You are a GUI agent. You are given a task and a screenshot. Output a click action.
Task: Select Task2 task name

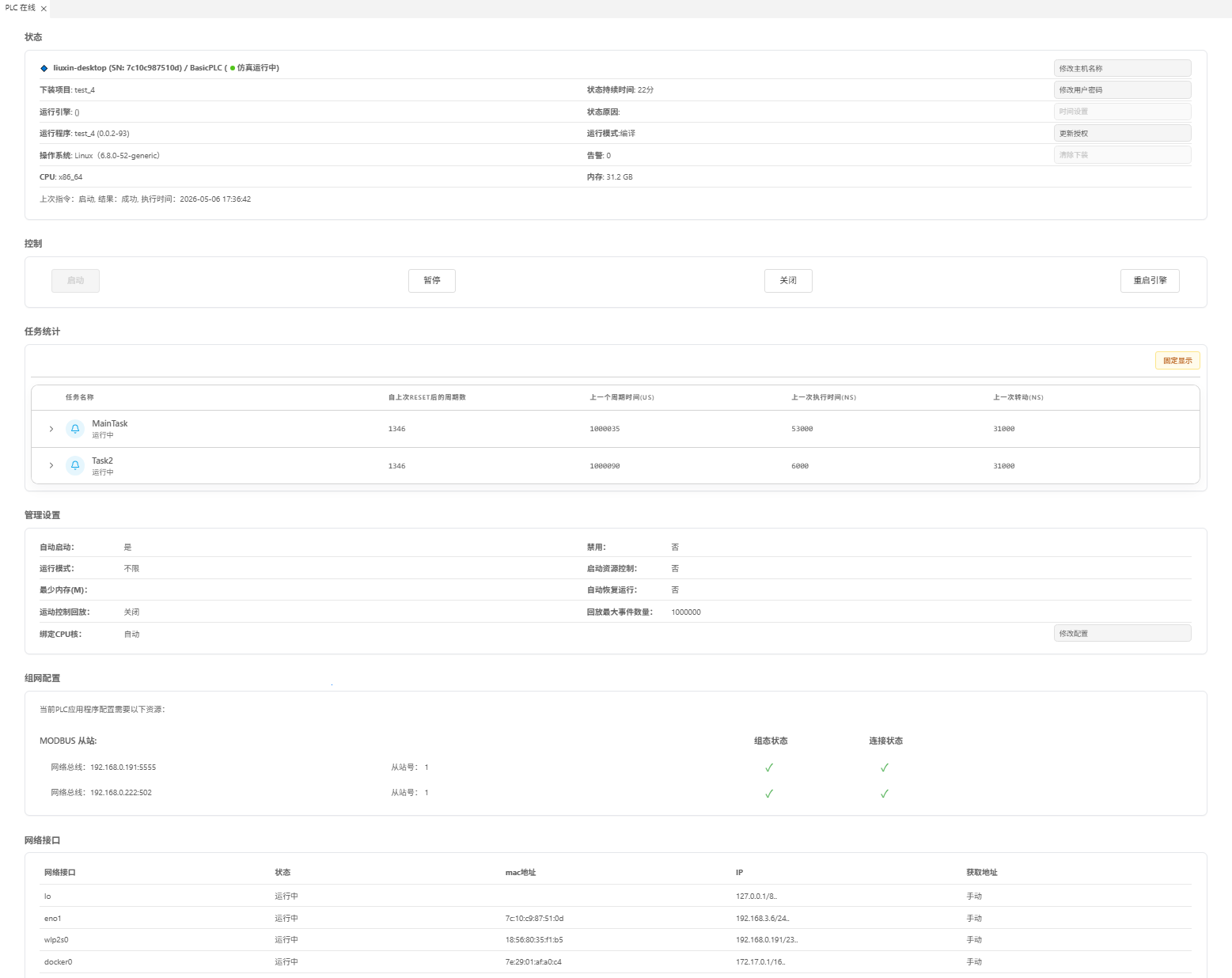click(102, 461)
